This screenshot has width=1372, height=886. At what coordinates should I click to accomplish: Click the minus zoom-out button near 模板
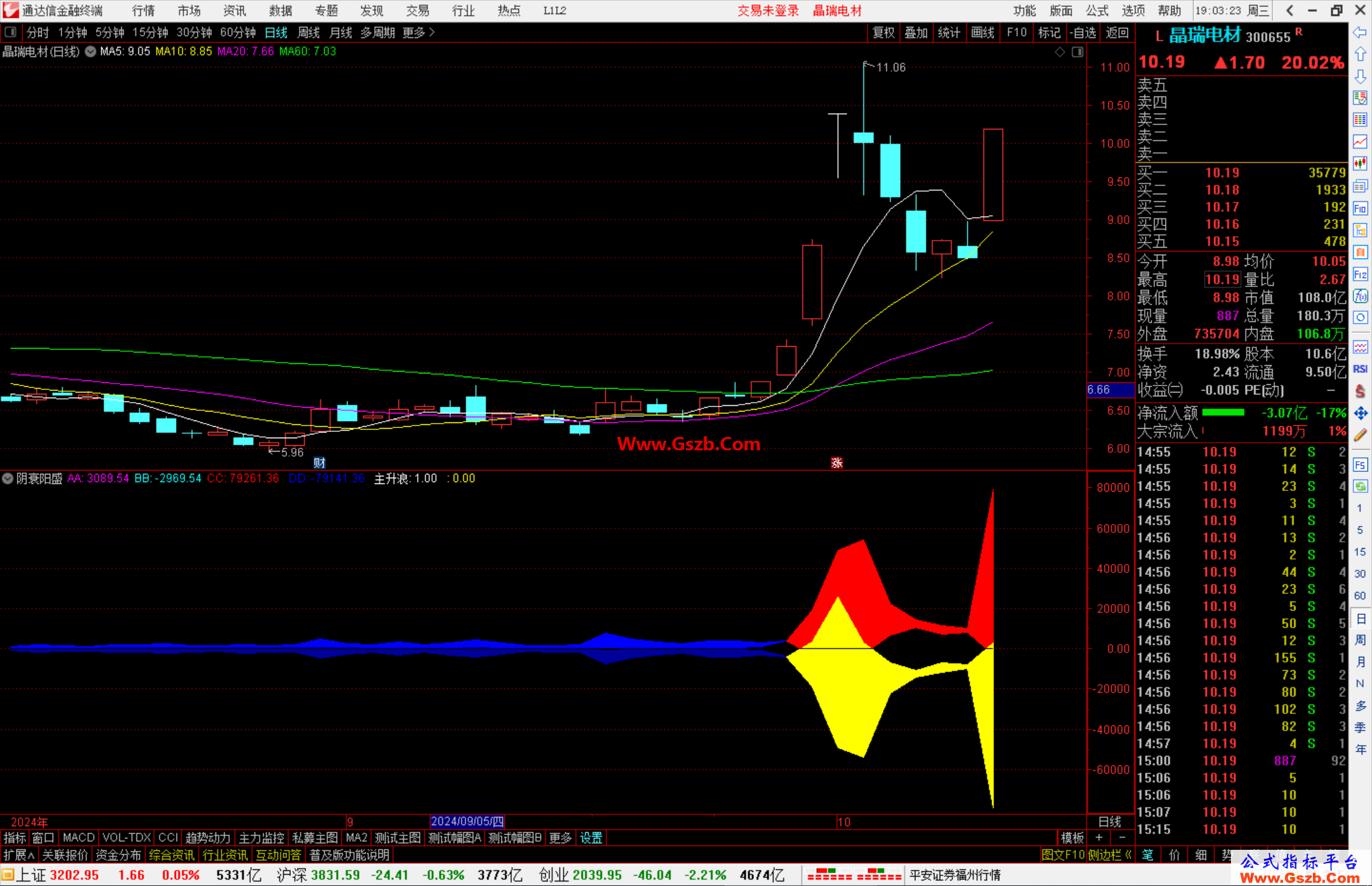coord(1122,838)
